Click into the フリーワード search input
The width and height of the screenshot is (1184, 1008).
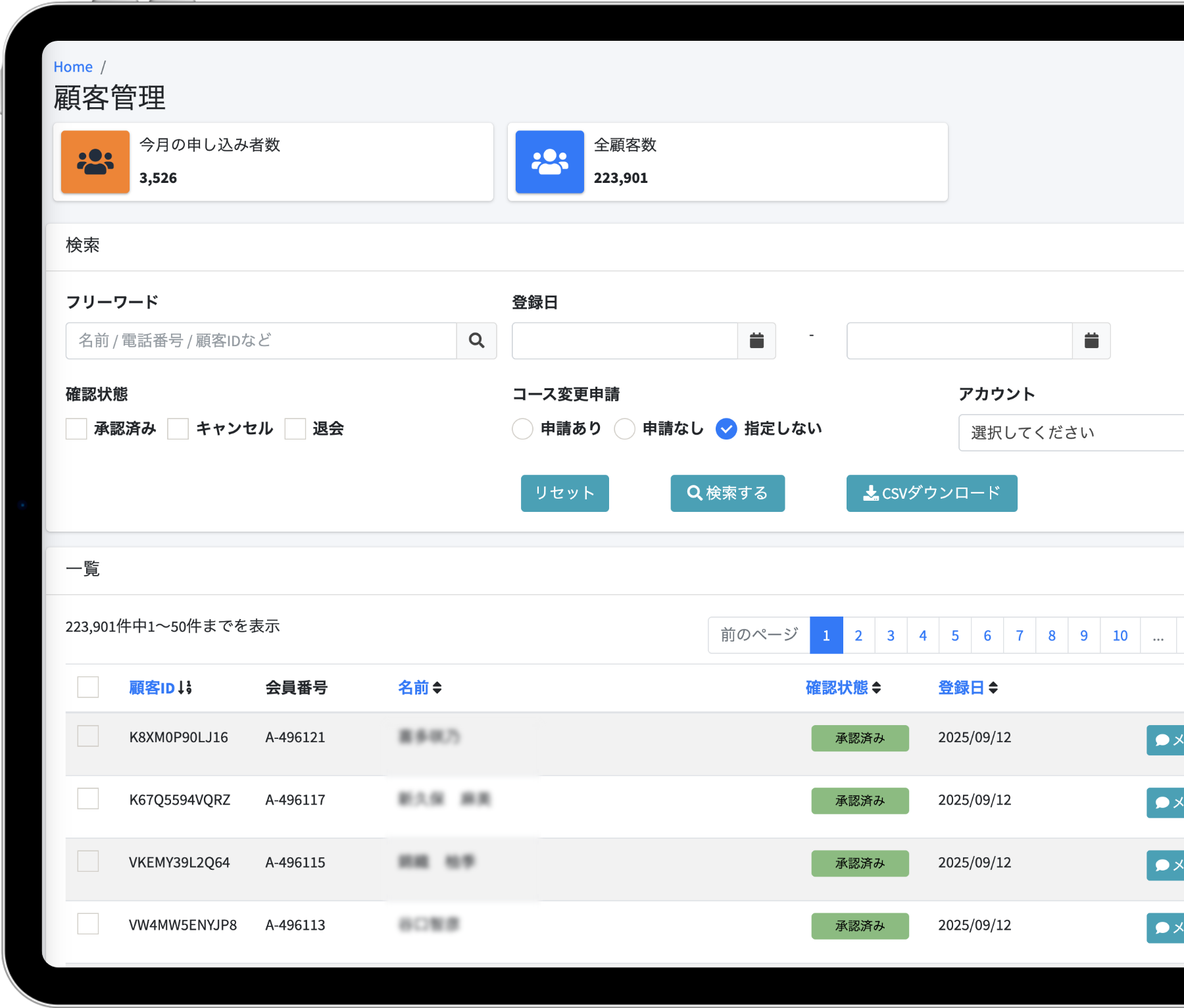tap(261, 341)
